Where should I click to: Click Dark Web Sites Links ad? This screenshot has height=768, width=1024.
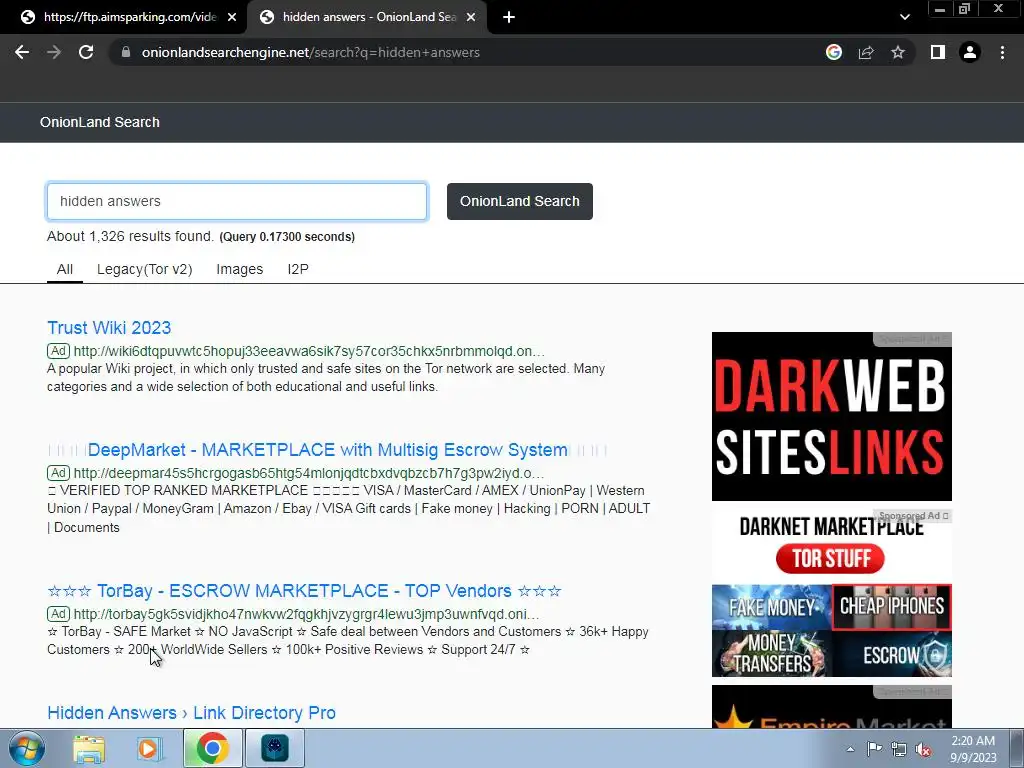tap(831, 417)
